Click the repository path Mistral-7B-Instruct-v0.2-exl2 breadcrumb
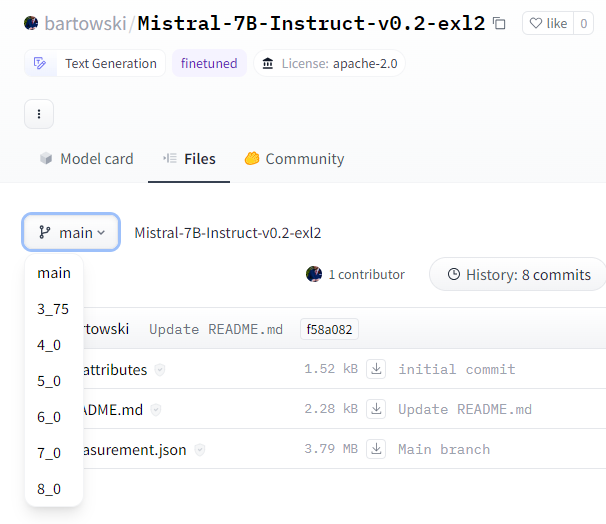Screen dimensions: 606x524 point(228,233)
